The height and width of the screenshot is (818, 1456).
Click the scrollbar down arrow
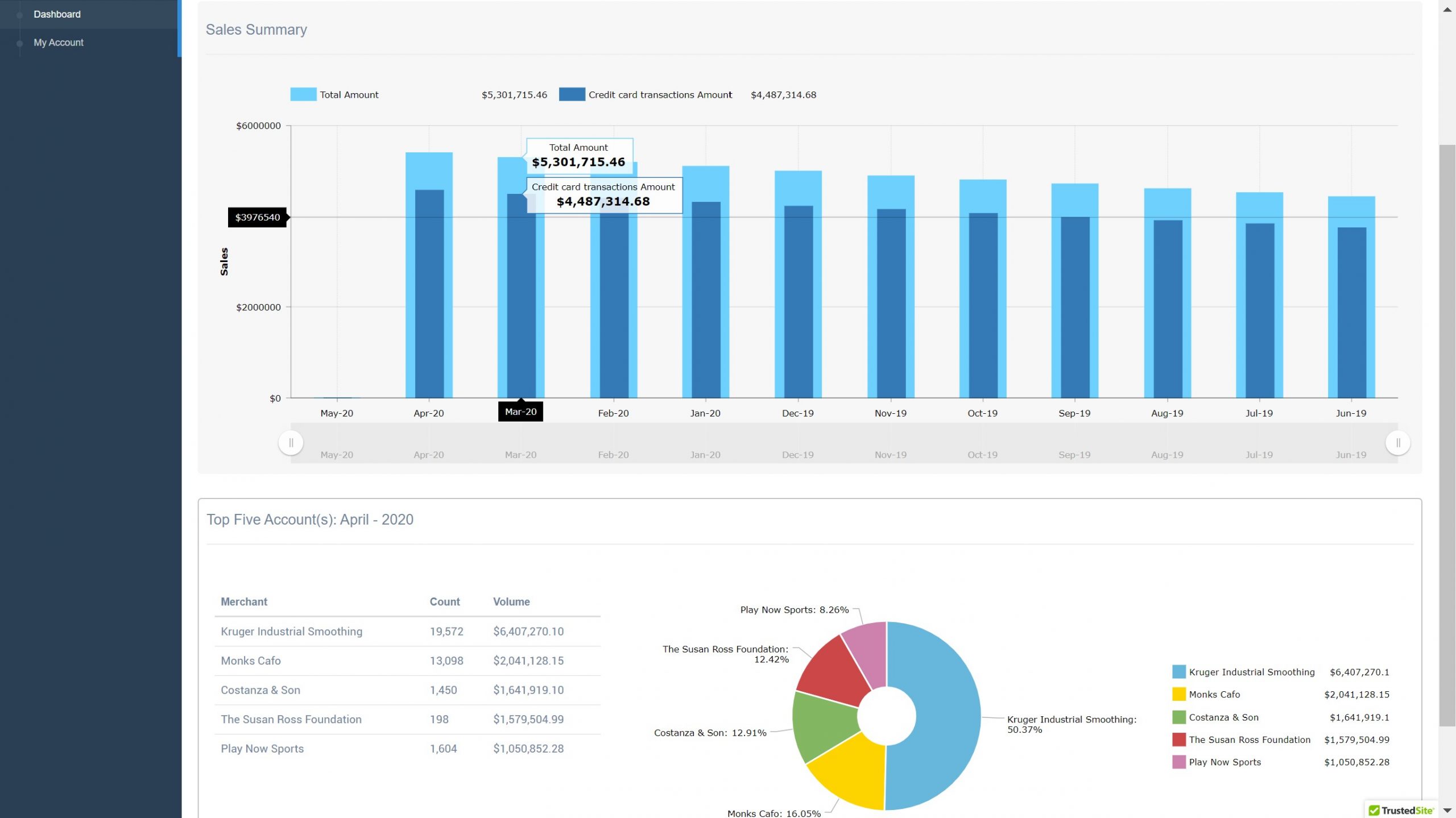(x=1447, y=810)
